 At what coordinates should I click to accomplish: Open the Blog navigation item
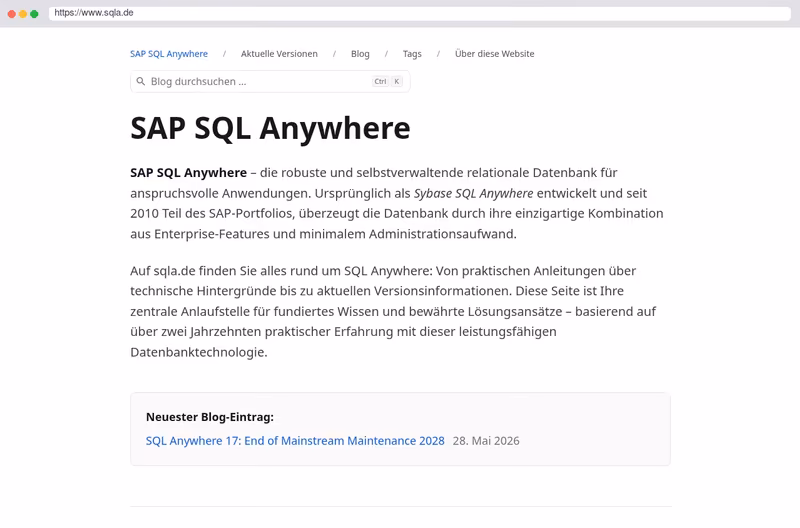(360, 54)
